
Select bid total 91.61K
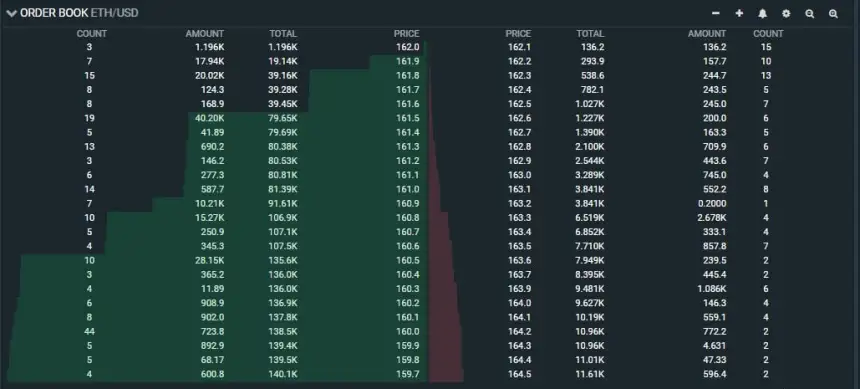point(283,204)
